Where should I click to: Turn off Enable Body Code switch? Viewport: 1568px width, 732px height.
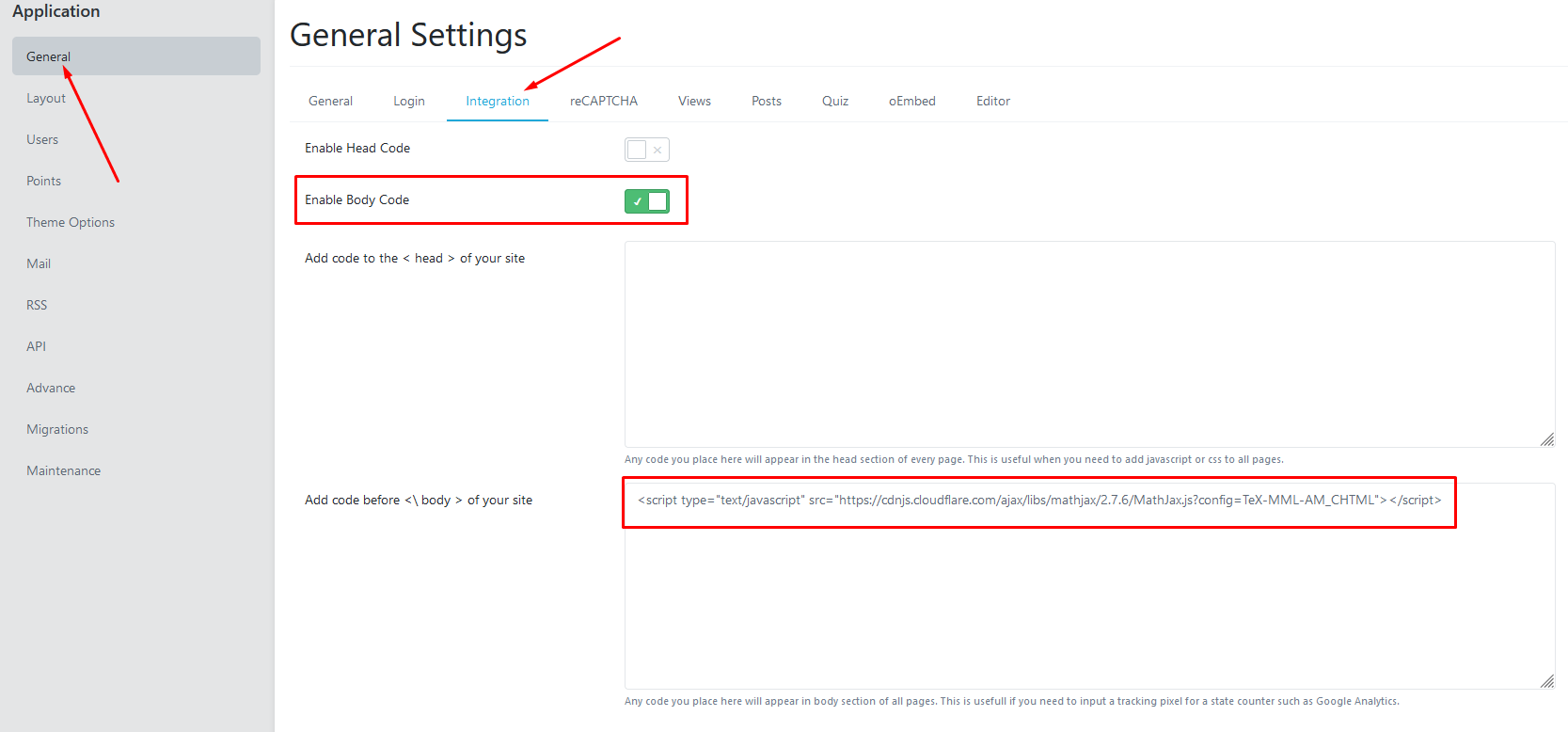(x=647, y=201)
